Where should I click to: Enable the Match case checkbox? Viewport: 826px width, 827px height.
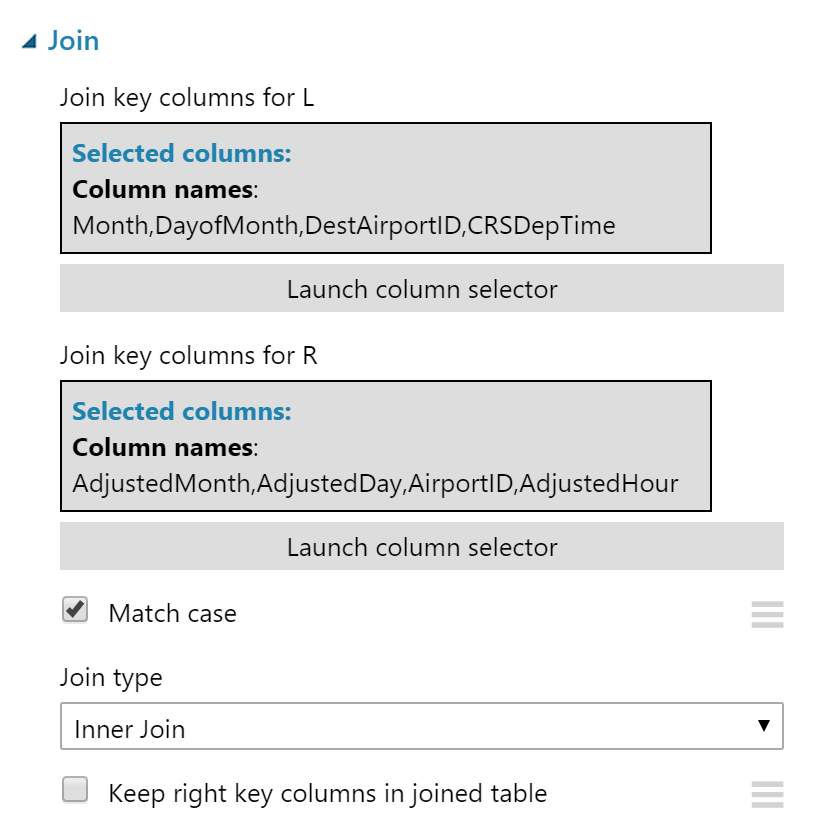click(75, 610)
